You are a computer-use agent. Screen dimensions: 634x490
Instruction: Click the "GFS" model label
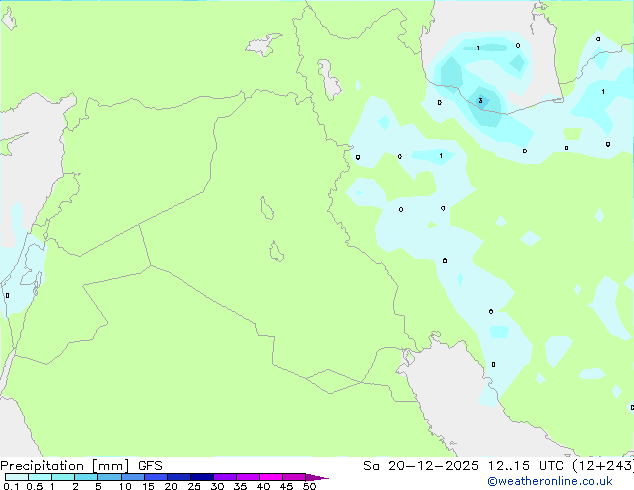coord(150,466)
